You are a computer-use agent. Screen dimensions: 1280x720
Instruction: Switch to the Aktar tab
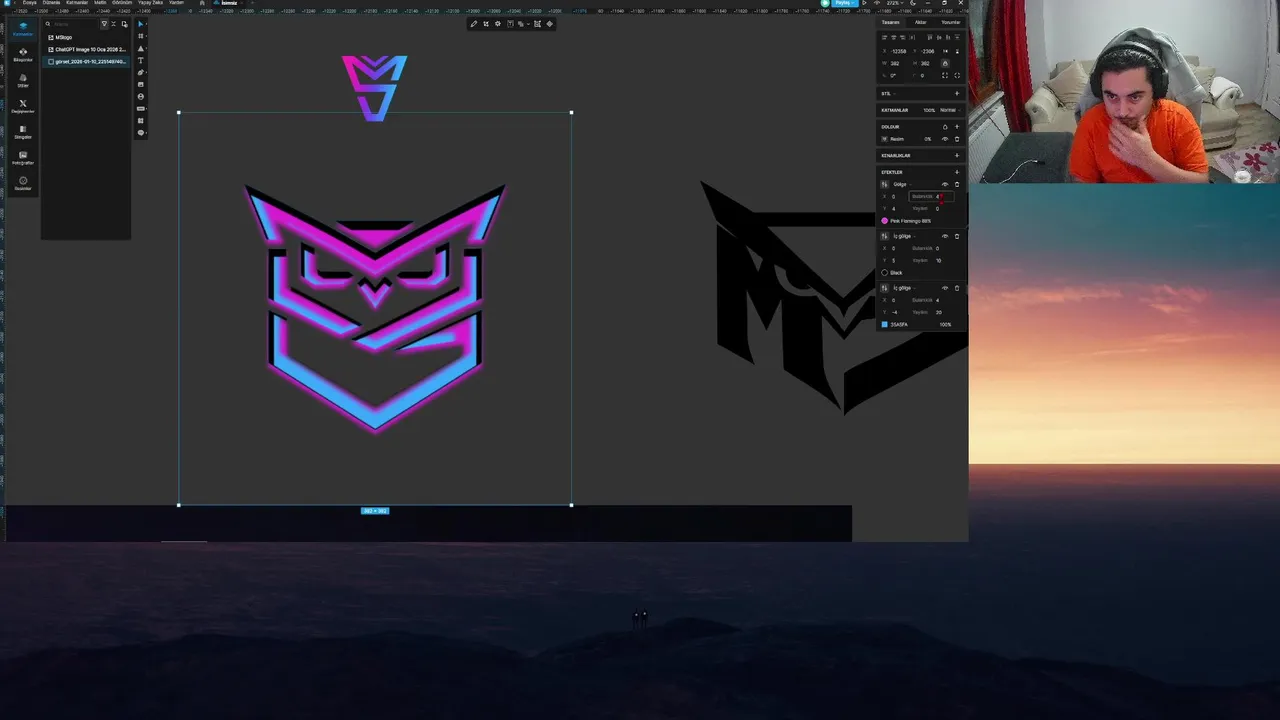click(x=921, y=22)
